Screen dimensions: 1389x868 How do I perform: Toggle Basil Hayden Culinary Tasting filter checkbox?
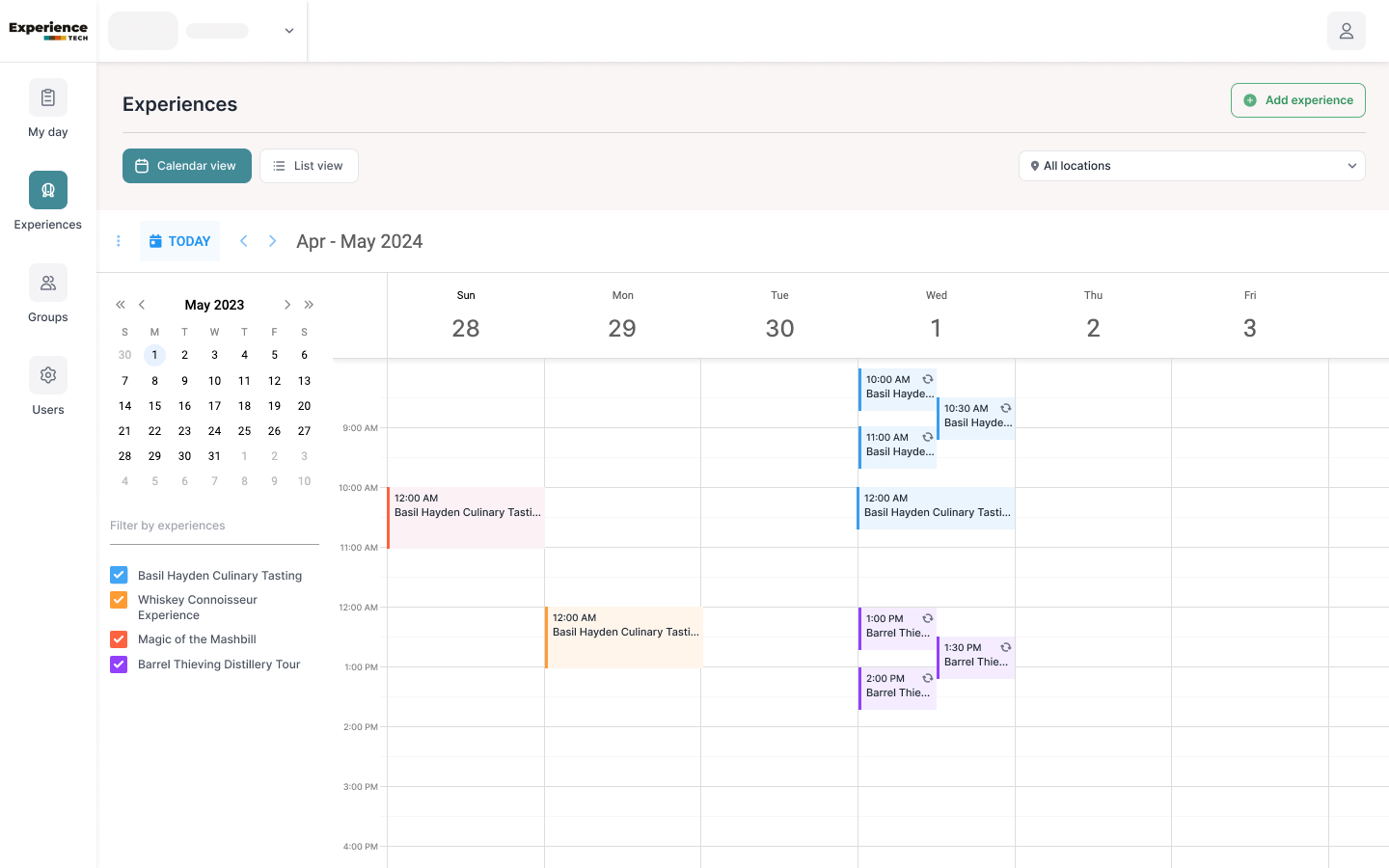[x=119, y=575]
